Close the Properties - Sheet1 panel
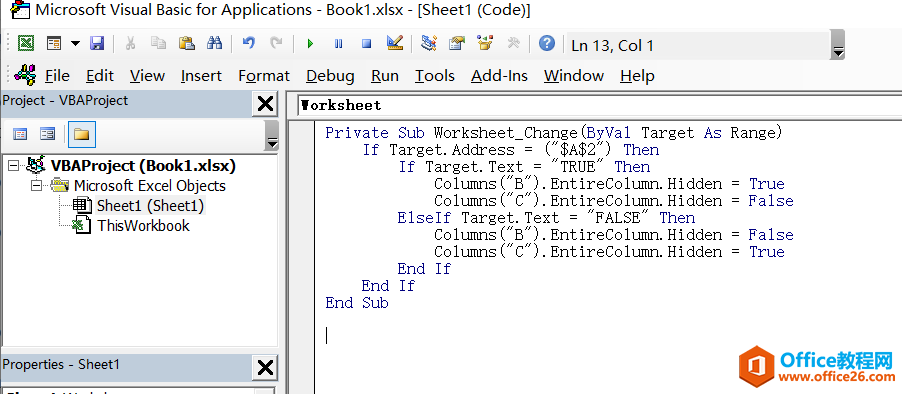902x394 pixels. (265, 368)
